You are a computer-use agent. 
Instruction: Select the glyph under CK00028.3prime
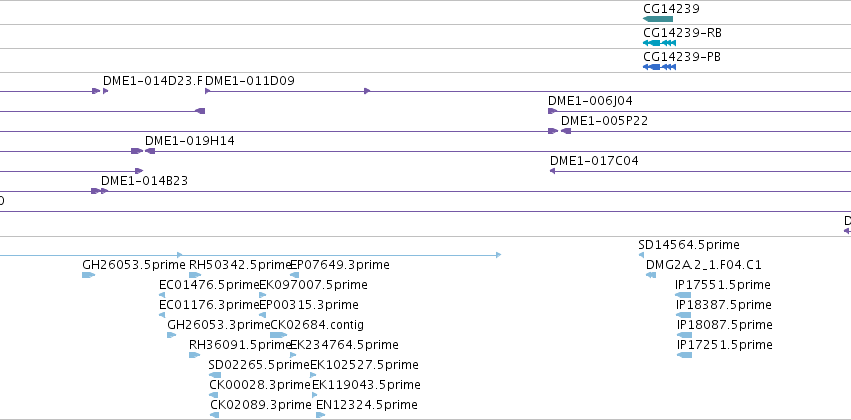point(213,395)
